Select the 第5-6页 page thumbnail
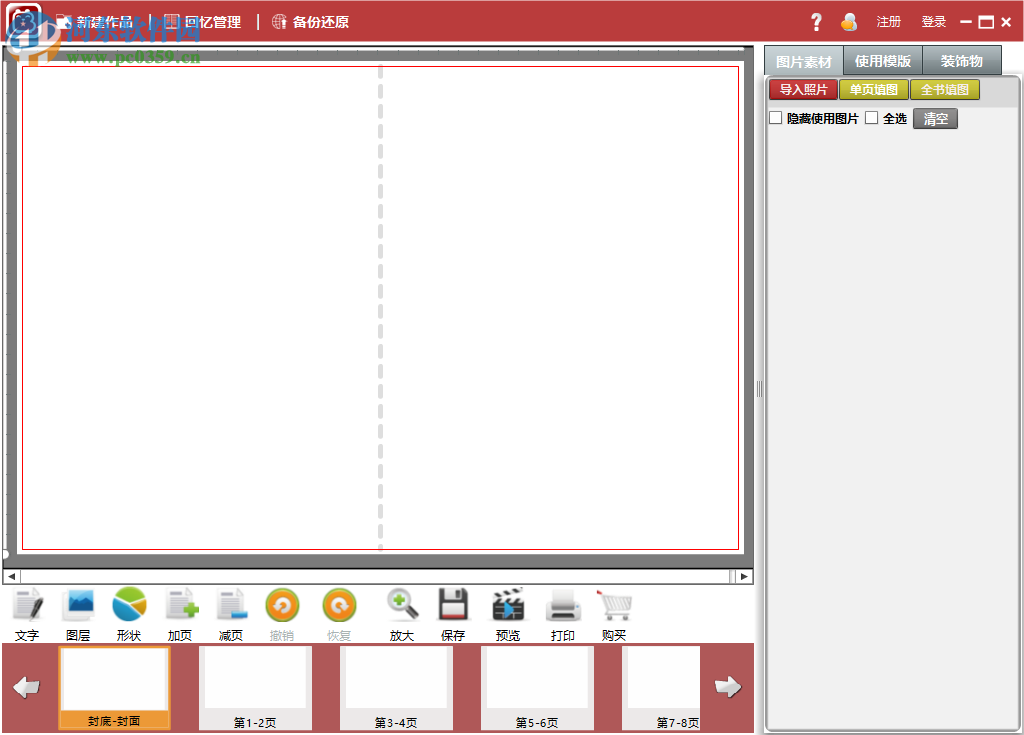This screenshot has height=735, width=1024. tap(537, 688)
